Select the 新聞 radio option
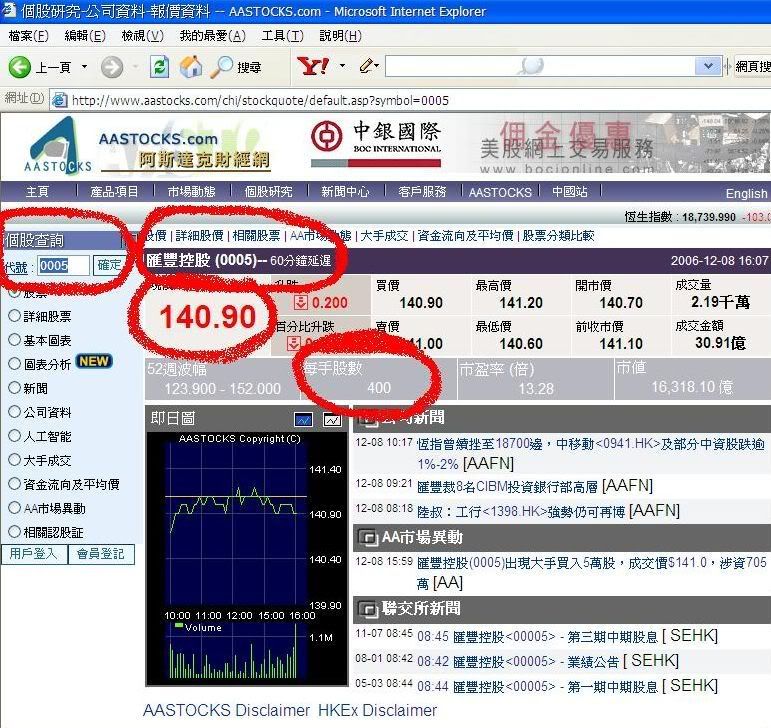Image resolution: width=771 pixels, height=728 pixels. point(15,388)
